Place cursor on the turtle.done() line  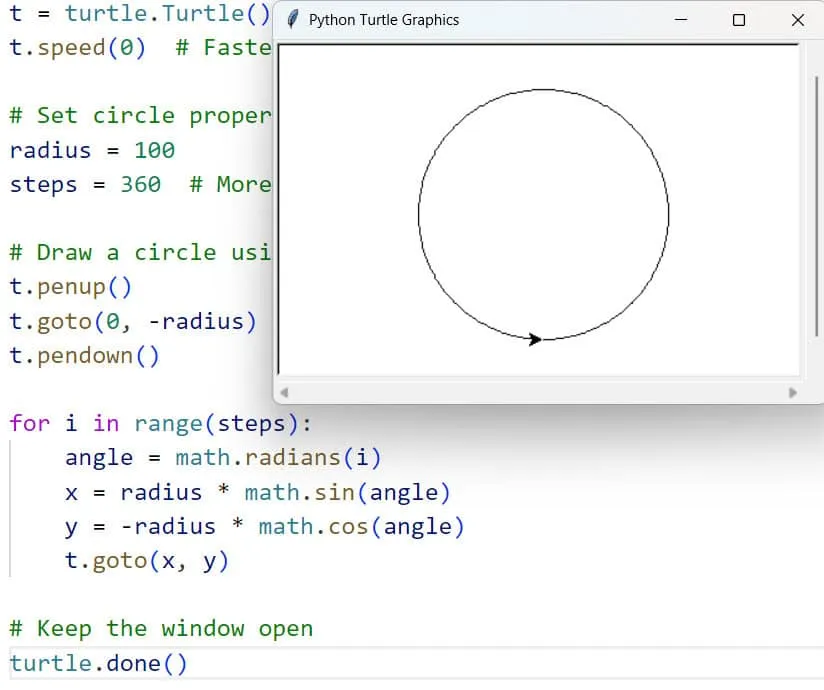tap(98, 663)
